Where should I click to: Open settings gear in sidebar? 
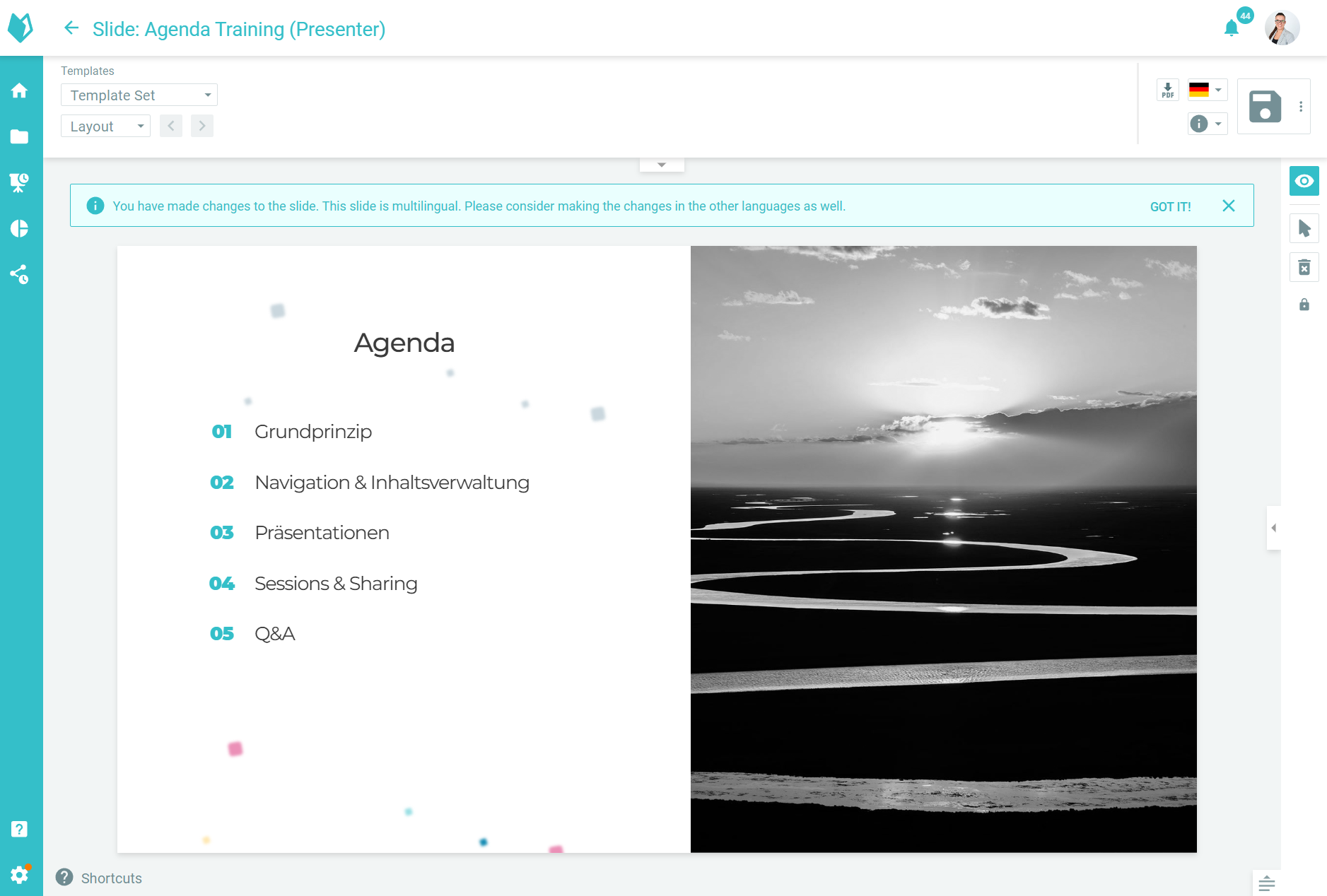(x=20, y=875)
